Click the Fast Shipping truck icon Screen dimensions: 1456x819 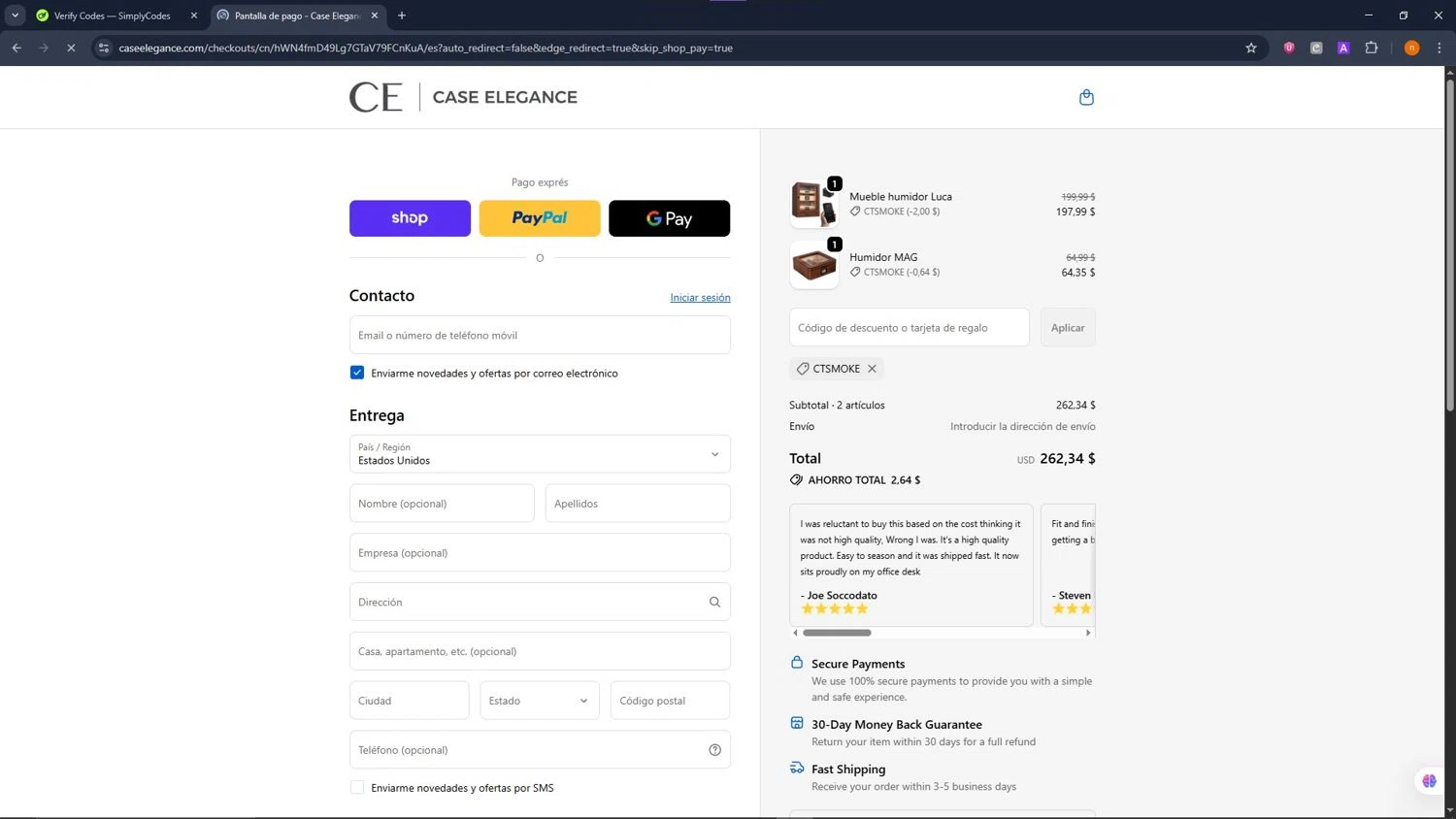(797, 768)
